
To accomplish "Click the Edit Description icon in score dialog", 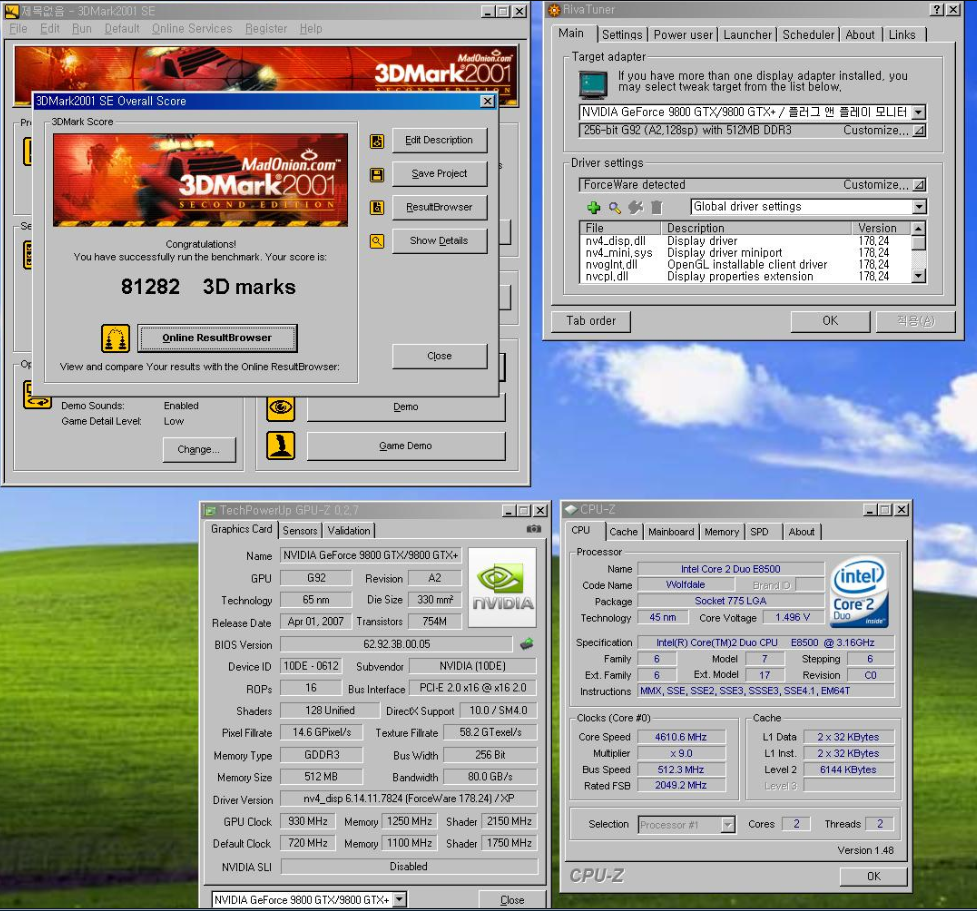I will point(377,141).
